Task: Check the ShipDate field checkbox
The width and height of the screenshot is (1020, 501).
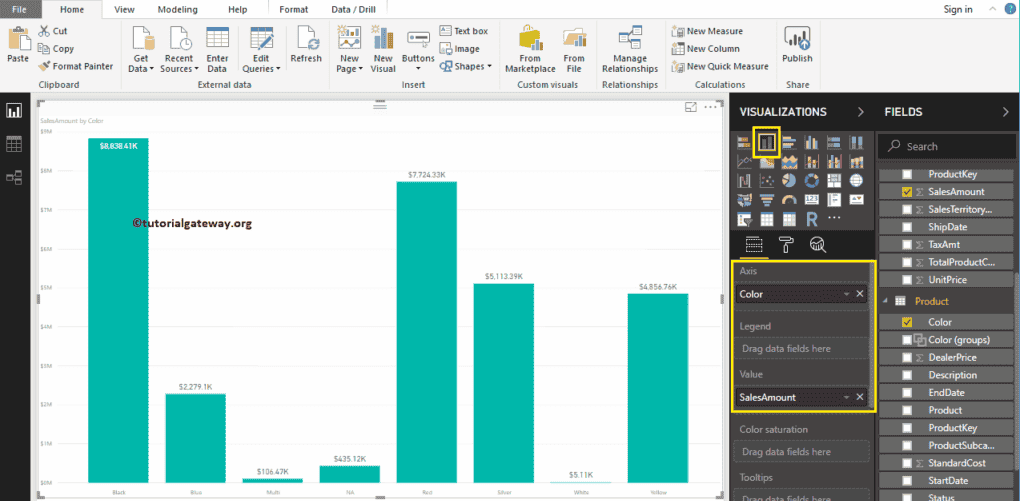Action: tap(907, 227)
